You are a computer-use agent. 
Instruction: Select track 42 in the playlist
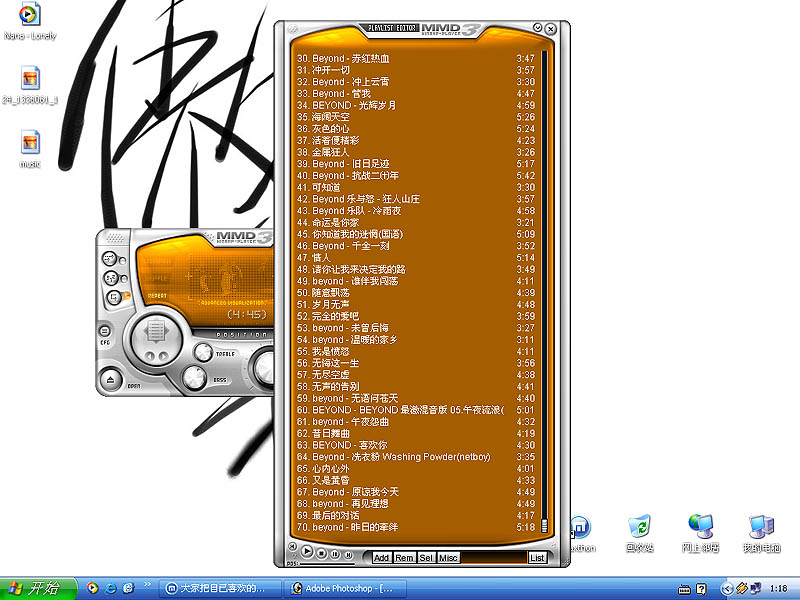coord(416,199)
